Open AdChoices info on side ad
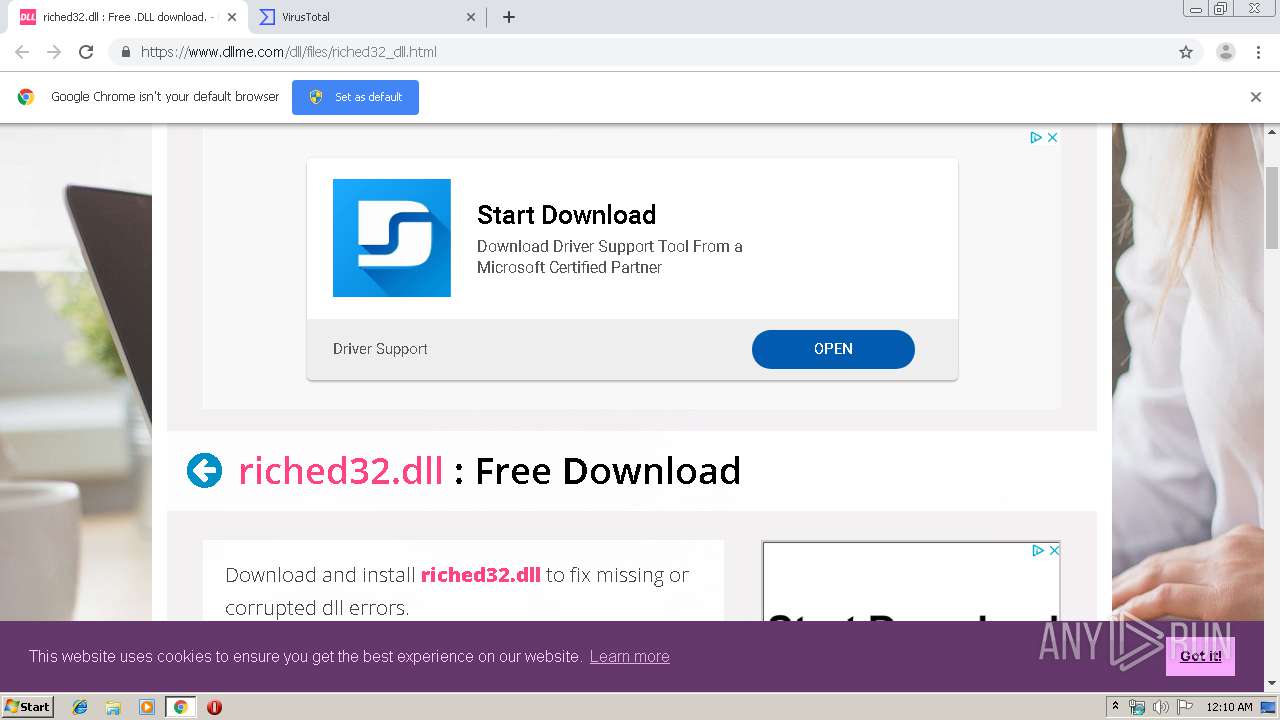 pos(1038,551)
